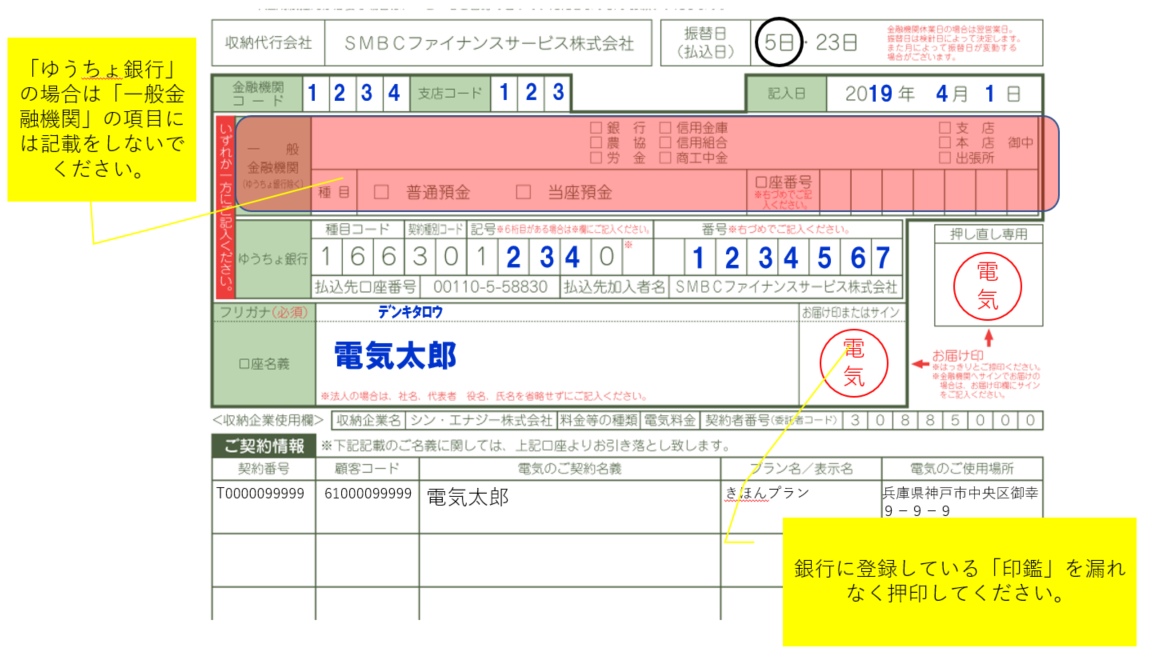
Task: Select the 23日 transfer date option
Action: [836, 42]
